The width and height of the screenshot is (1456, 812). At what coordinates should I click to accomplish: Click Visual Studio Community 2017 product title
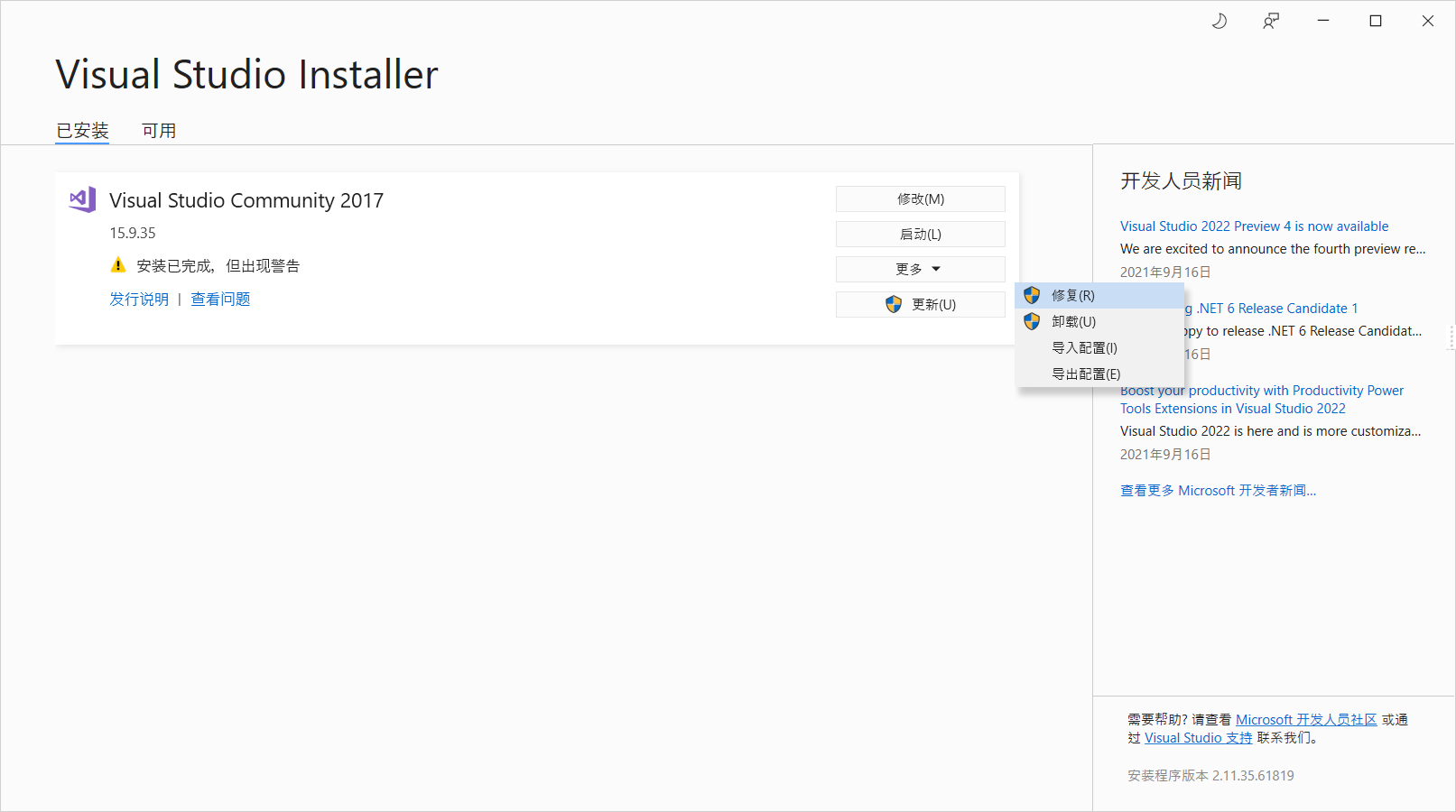point(246,200)
